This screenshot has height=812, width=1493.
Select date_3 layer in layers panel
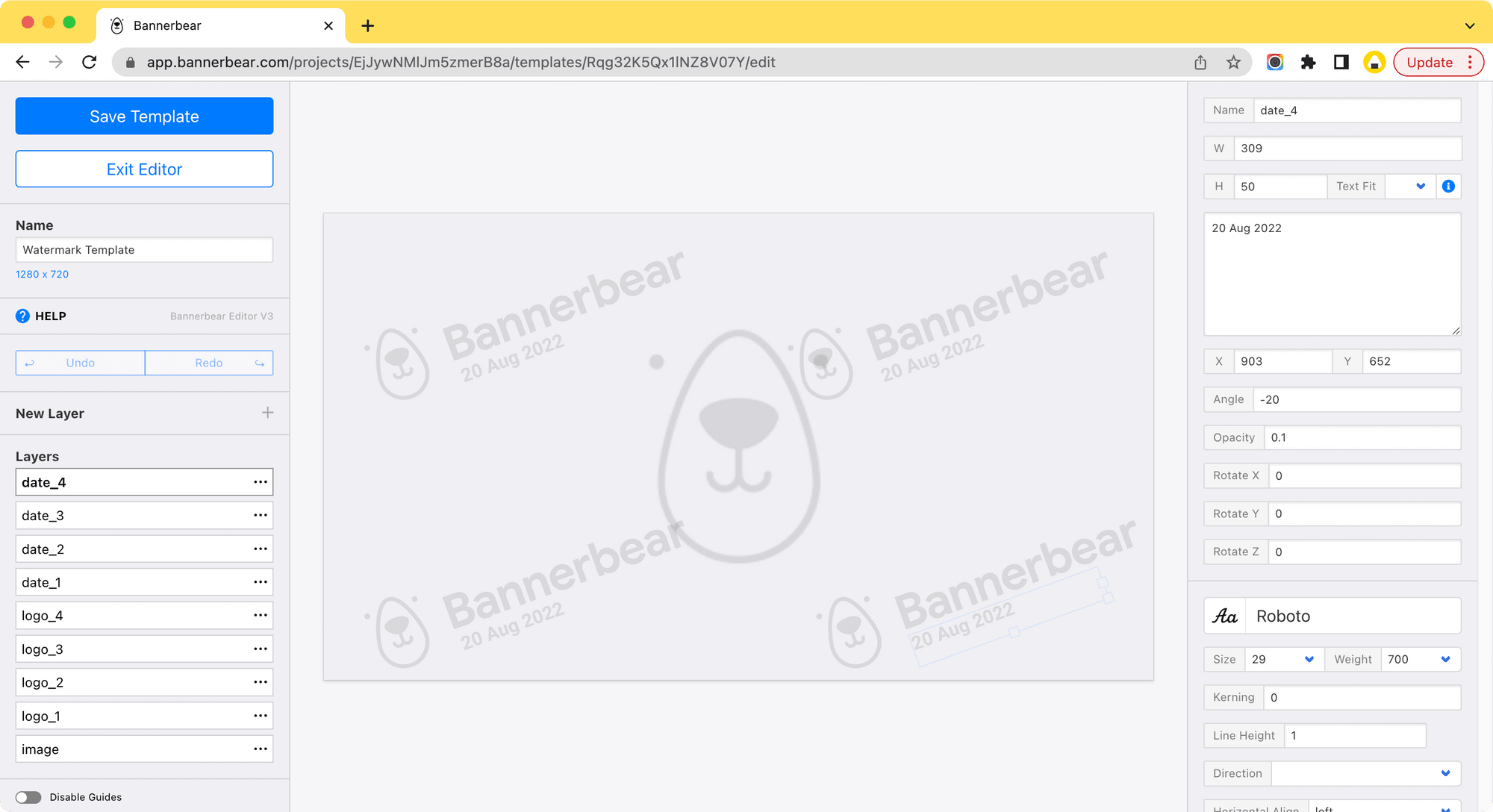[x=144, y=515]
